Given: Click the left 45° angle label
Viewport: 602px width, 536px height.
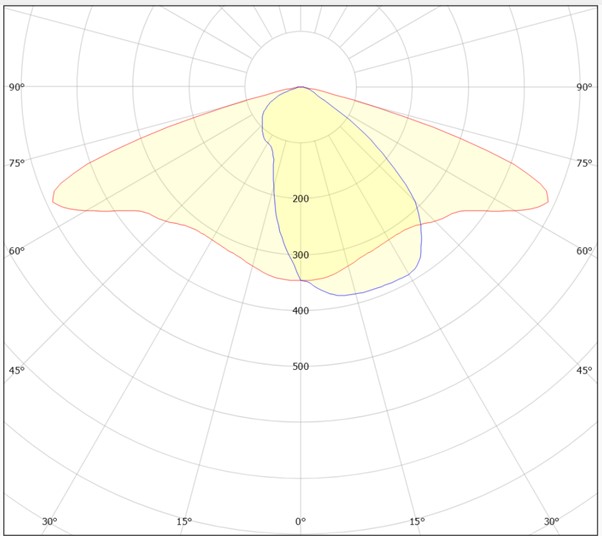Looking at the screenshot, I should pyautogui.click(x=17, y=370).
